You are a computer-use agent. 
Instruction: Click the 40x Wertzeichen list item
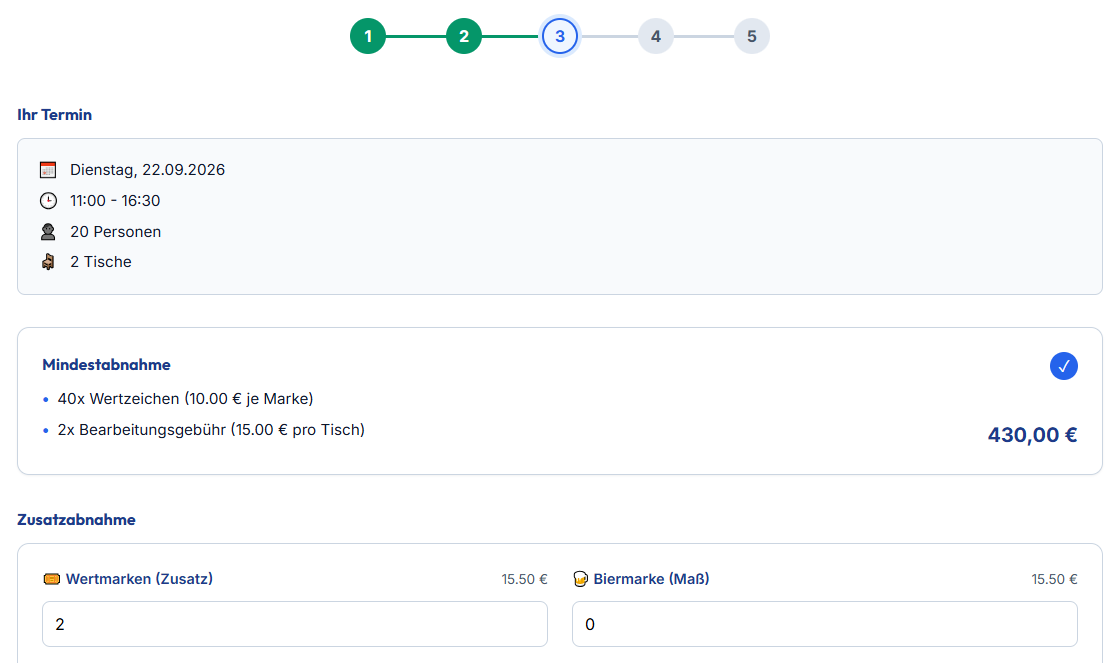point(185,399)
